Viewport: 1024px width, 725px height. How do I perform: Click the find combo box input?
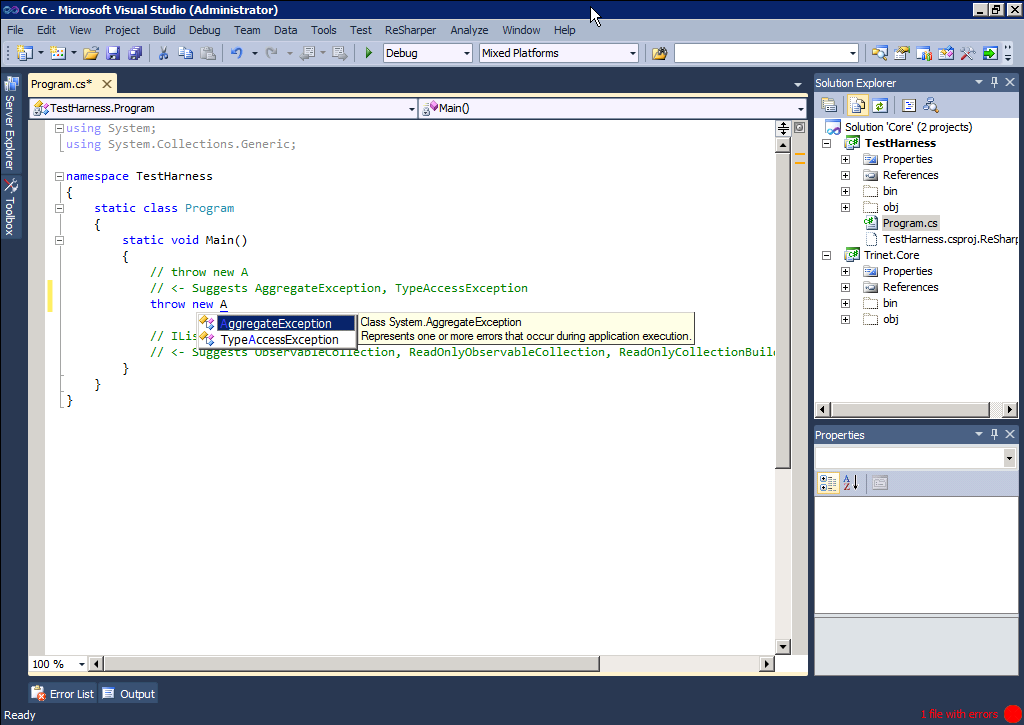point(761,54)
